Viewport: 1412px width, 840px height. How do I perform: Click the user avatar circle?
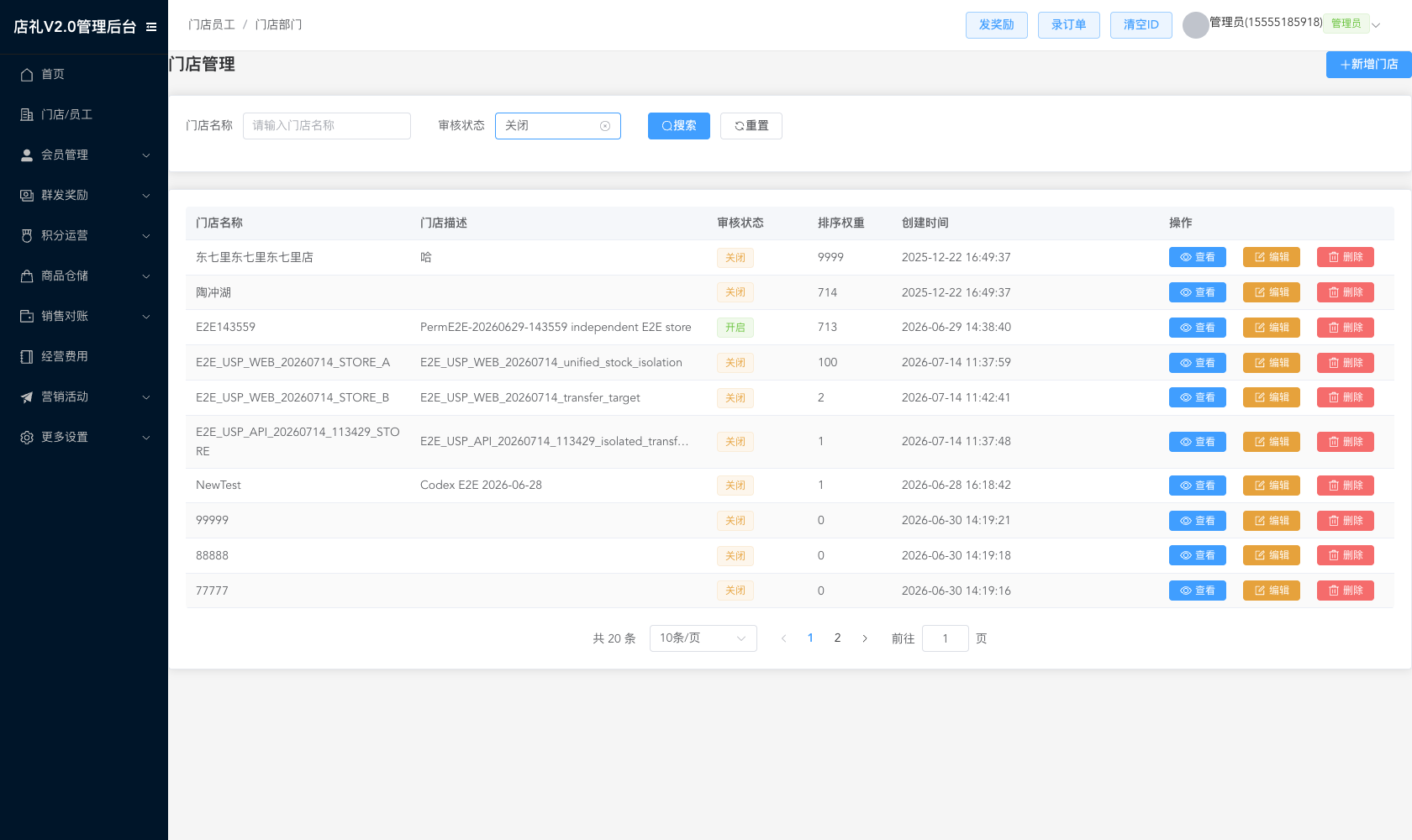[1195, 25]
